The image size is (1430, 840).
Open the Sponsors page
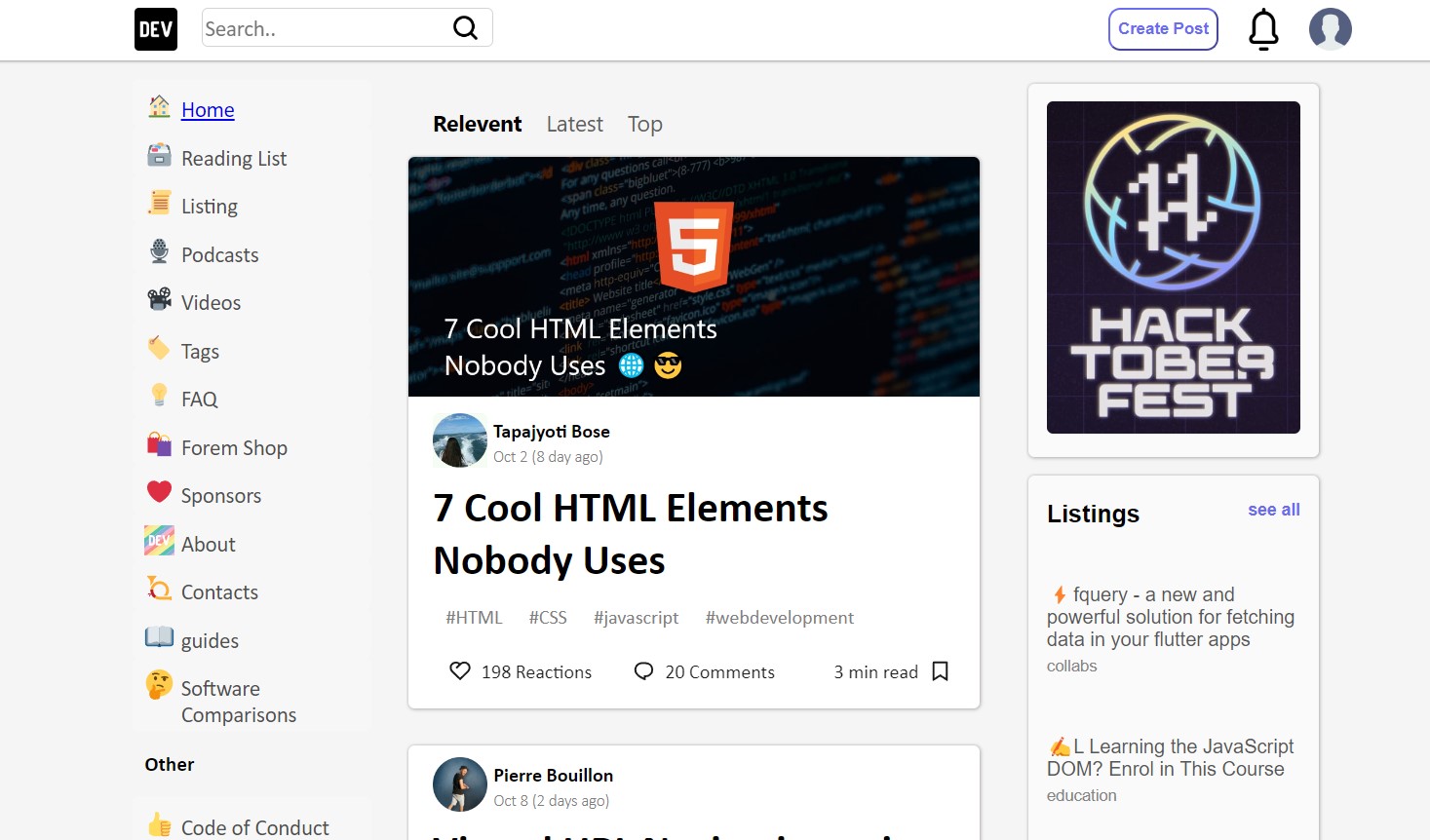(220, 495)
